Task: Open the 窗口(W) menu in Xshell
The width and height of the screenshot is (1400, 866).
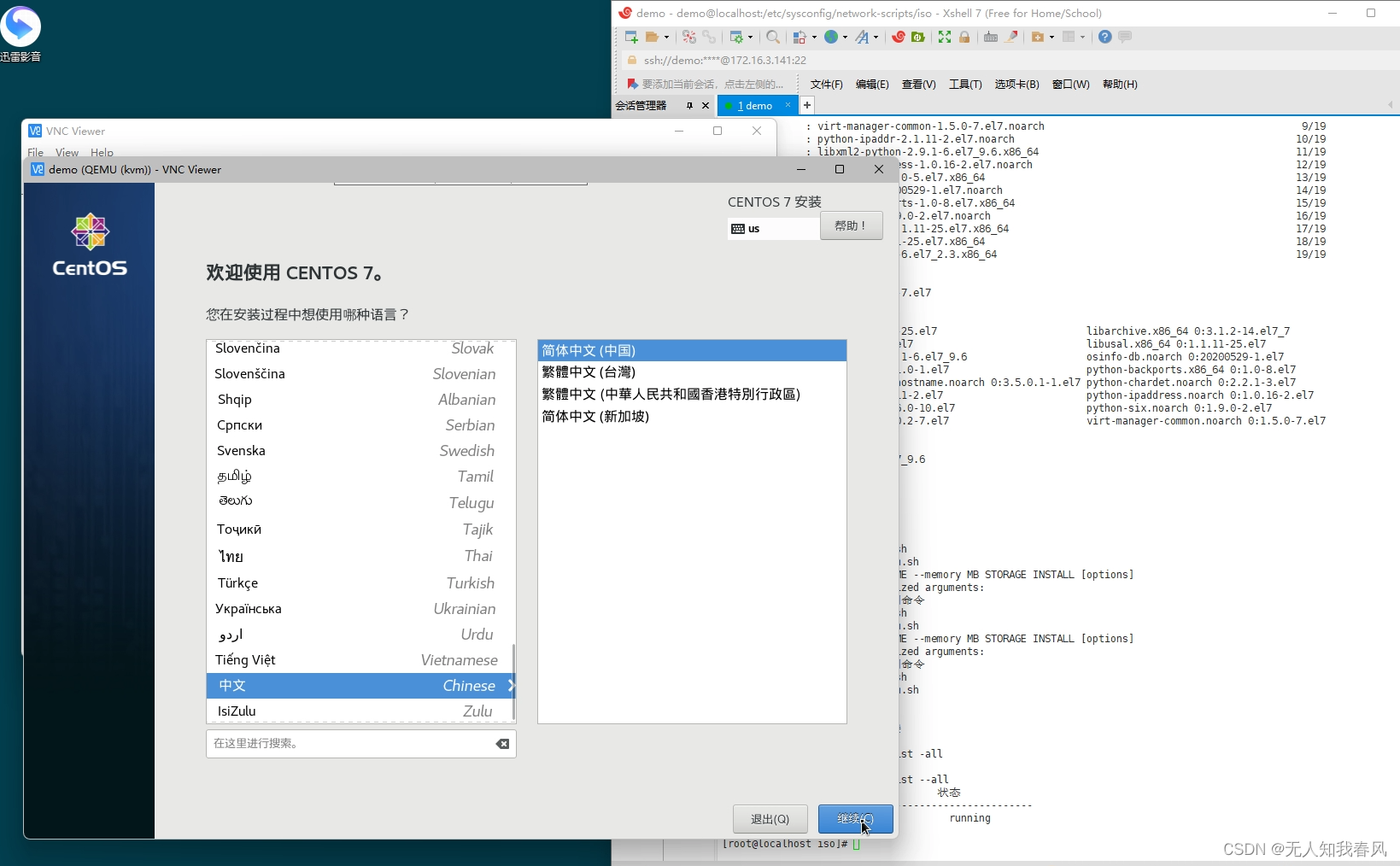Action: pyautogui.click(x=1070, y=84)
